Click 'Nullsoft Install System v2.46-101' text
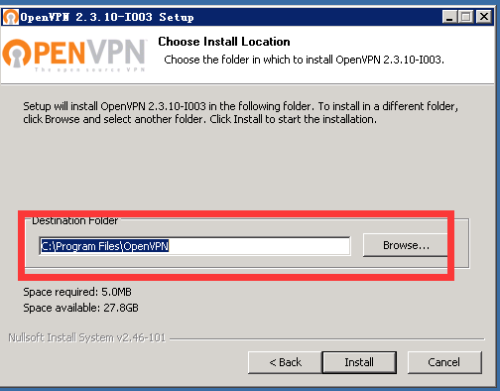 [87, 338]
